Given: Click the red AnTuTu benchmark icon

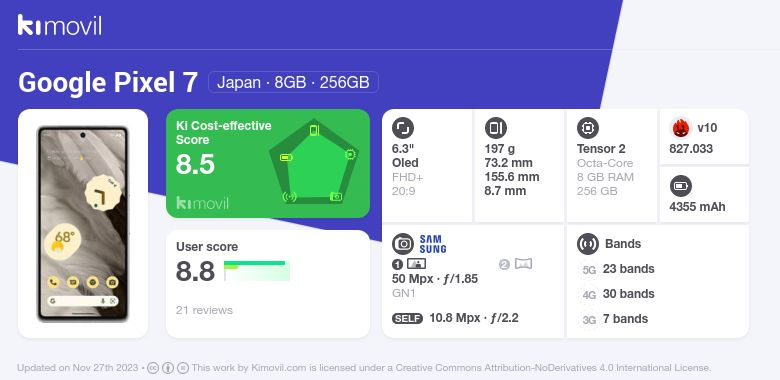Looking at the screenshot, I should (x=681, y=128).
